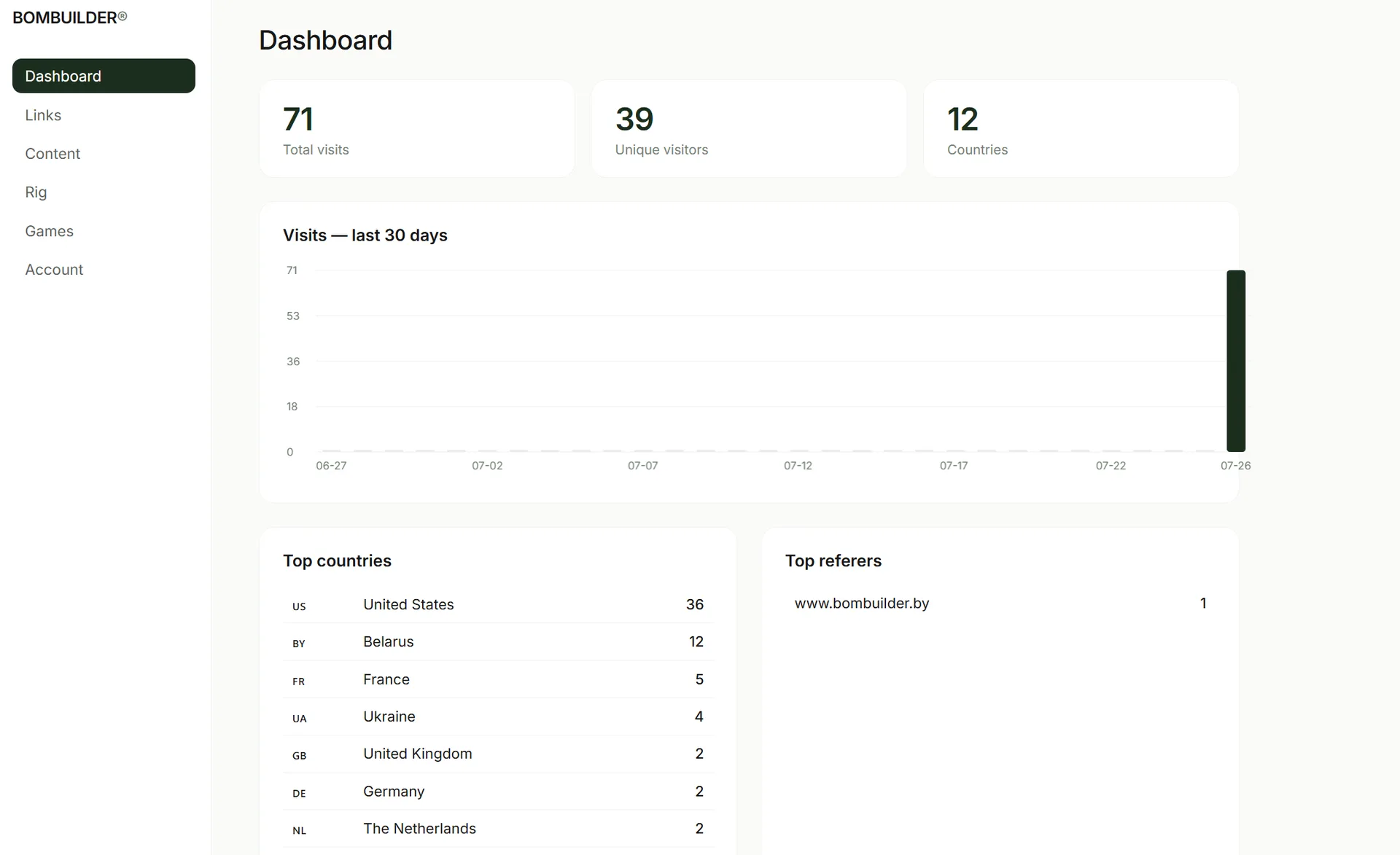The width and height of the screenshot is (1400, 855).
Task: Click the Visits — last 30 days title
Action: (365, 235)
